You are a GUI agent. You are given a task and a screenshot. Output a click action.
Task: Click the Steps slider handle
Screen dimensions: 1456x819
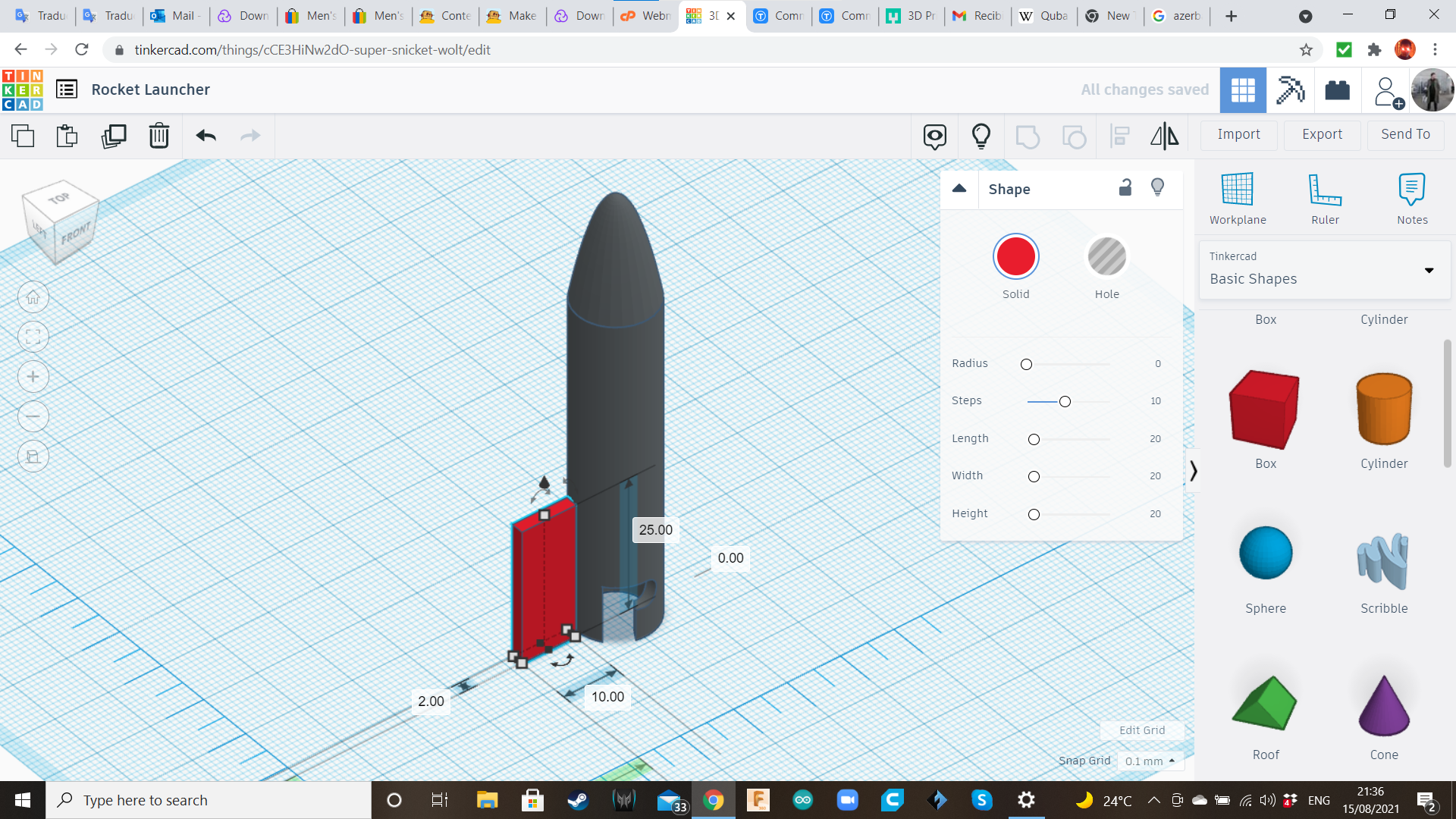(x=1065, y=401)
